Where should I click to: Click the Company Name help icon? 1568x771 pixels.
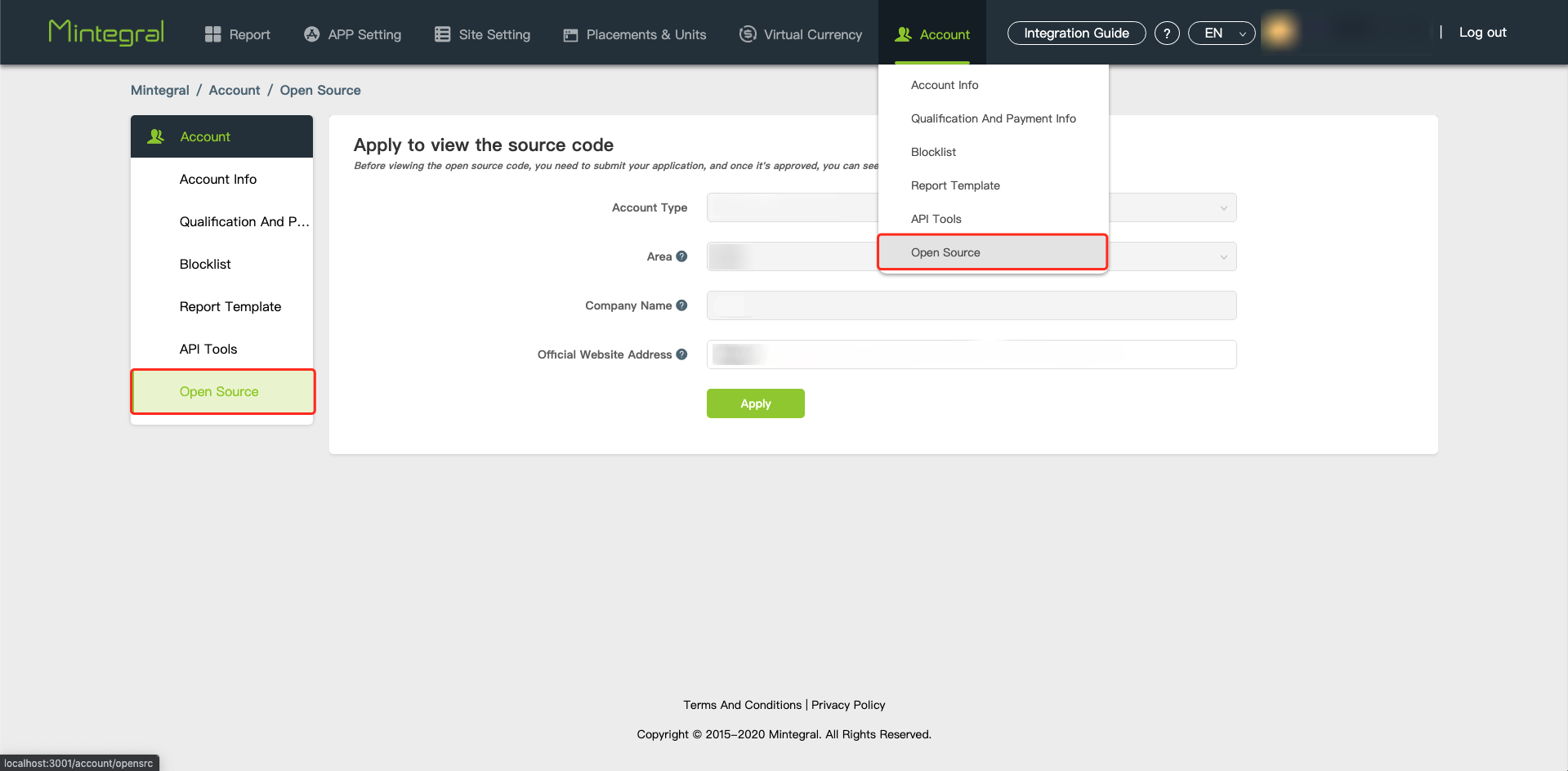[681, 305]
